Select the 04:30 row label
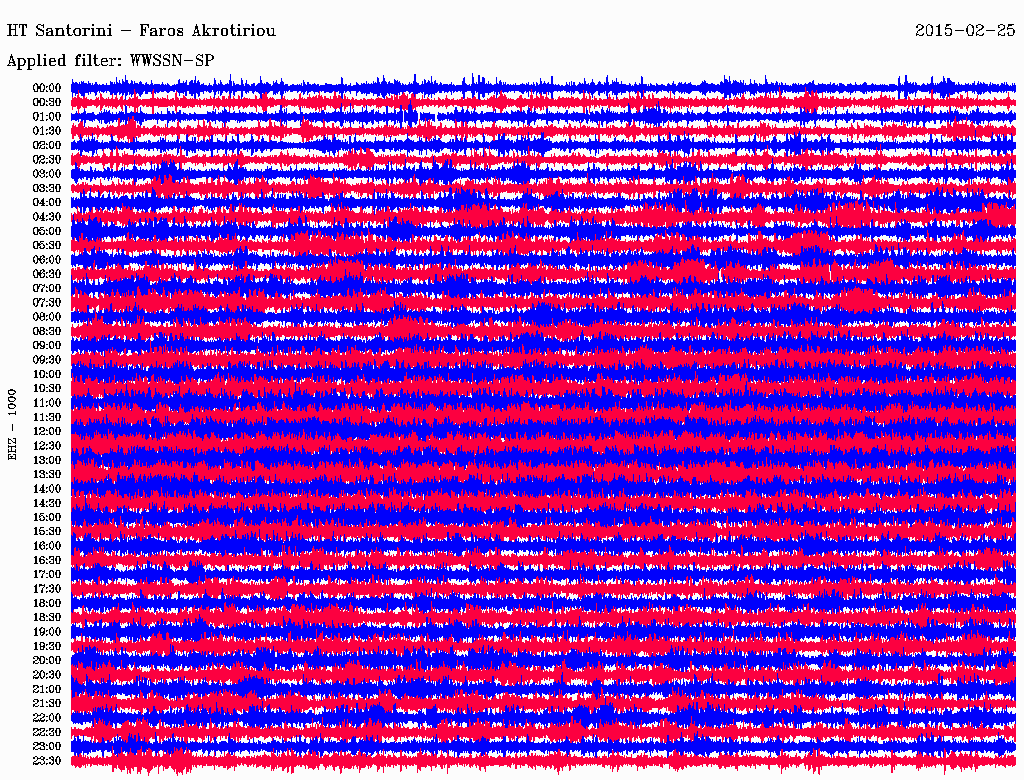The height and width of the screenshot is (780, 1024). pyautogui.click(x=47, y=217)
